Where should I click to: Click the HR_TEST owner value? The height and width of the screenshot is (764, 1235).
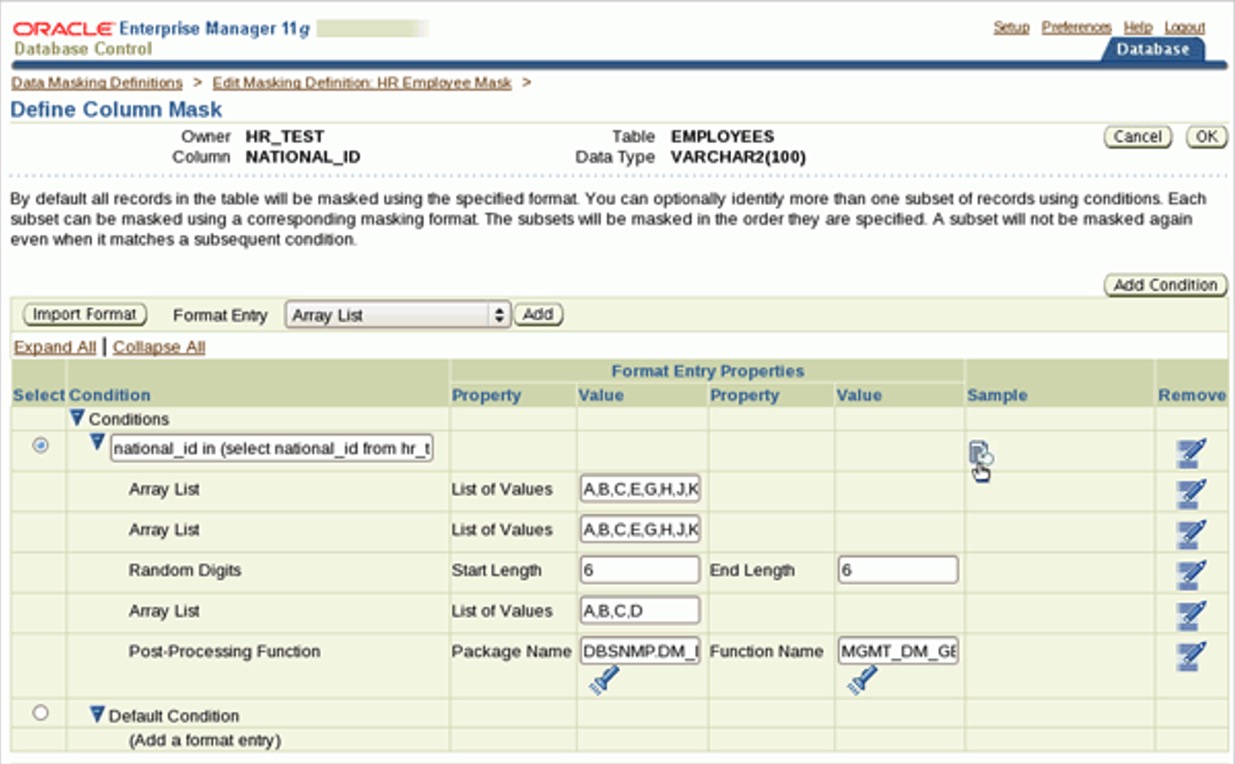pos(285,136)
